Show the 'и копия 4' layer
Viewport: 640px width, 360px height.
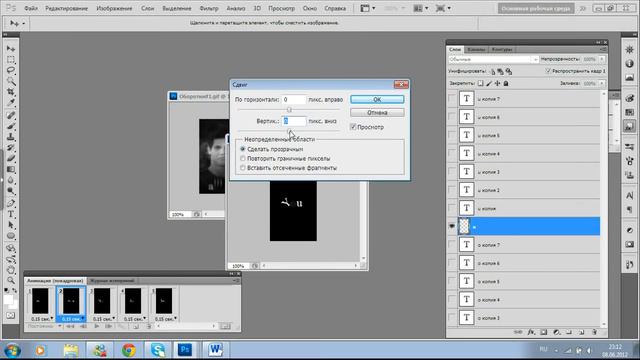point(452,153)
